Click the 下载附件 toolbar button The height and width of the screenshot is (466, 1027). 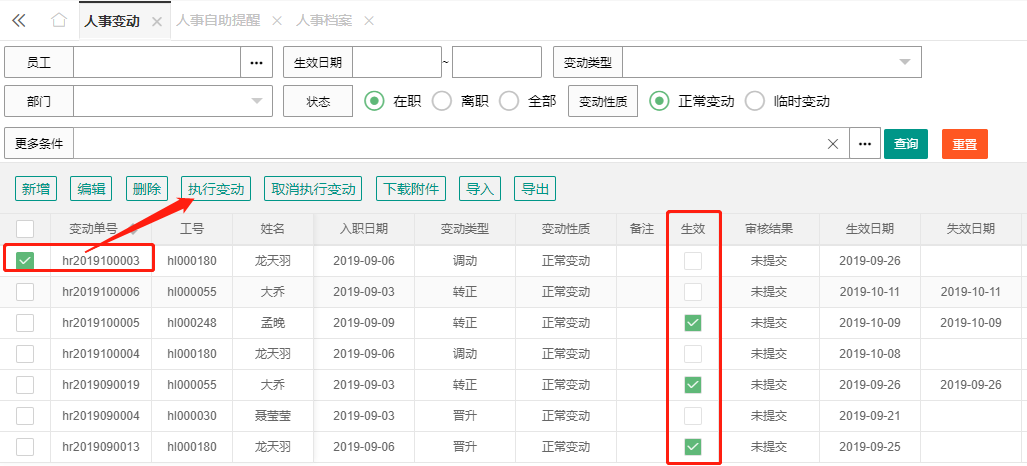tap(411, 189)
